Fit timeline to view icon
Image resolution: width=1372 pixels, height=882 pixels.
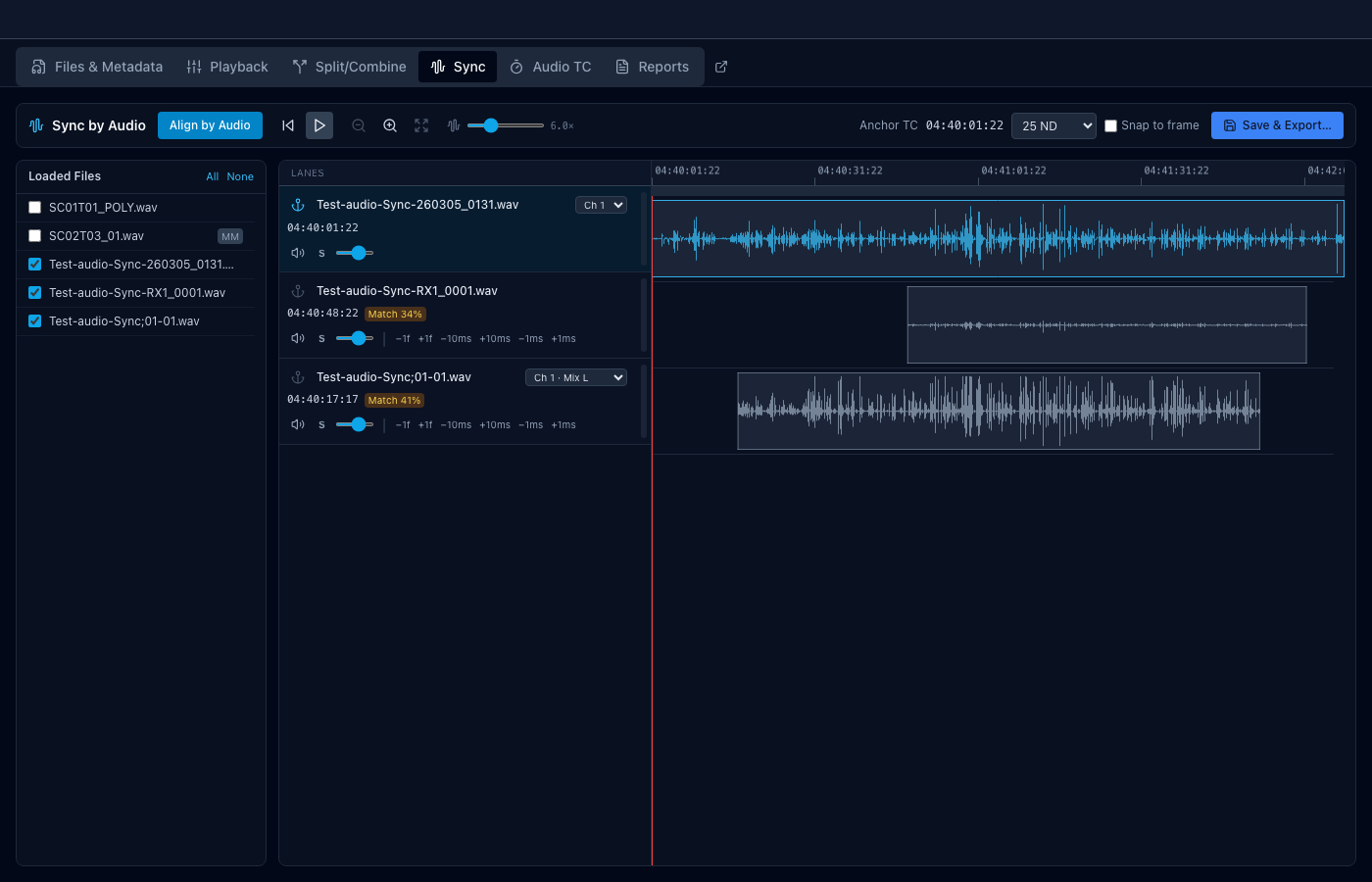point(421,125)
